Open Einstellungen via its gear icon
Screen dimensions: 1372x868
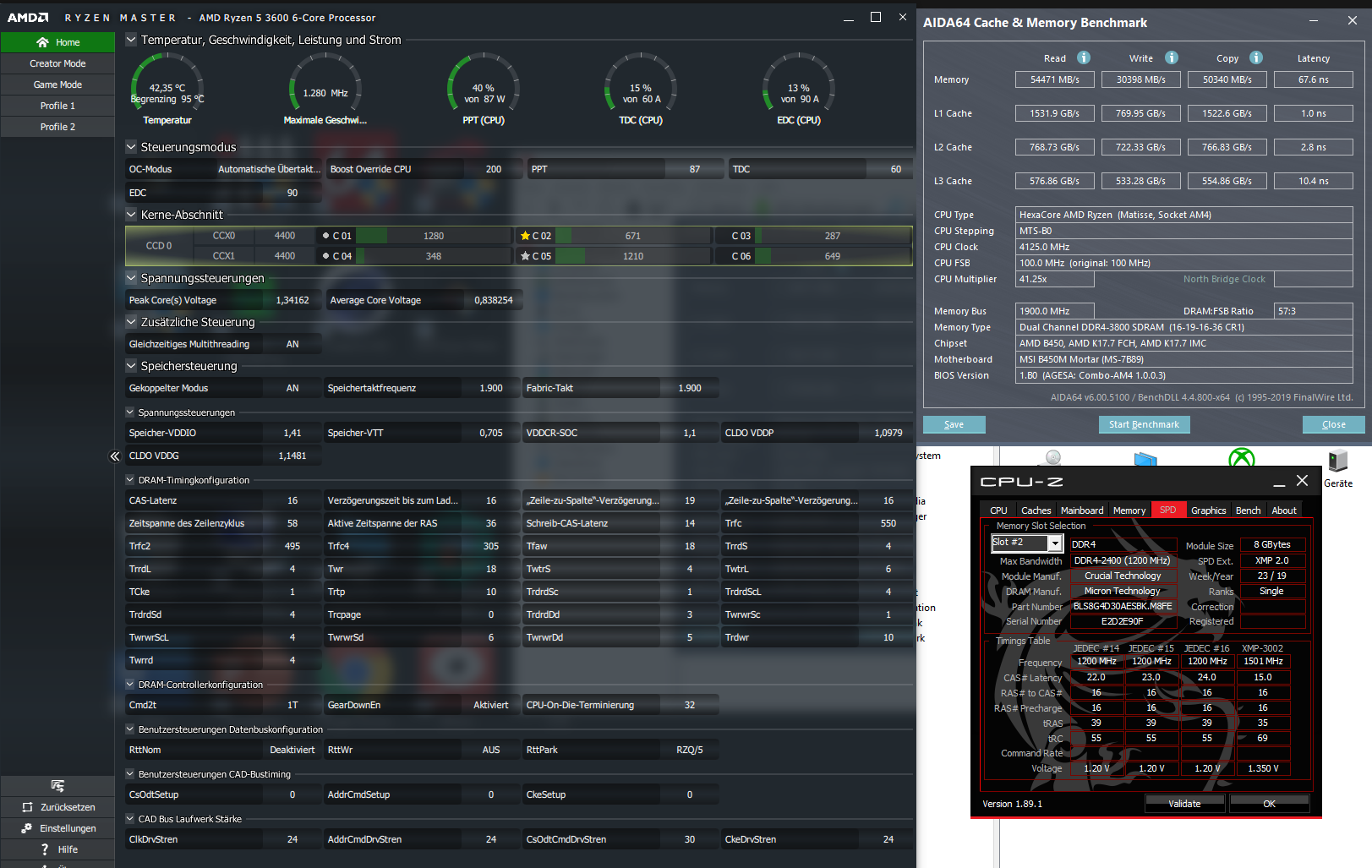click(27, 828)
